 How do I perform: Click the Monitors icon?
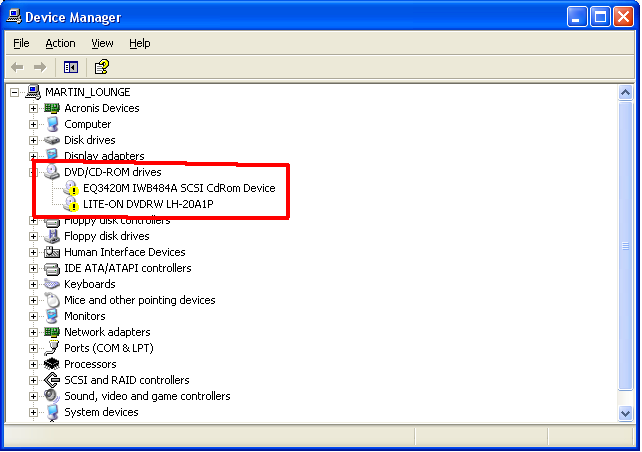pyautogui.click(x=52, y=316)
